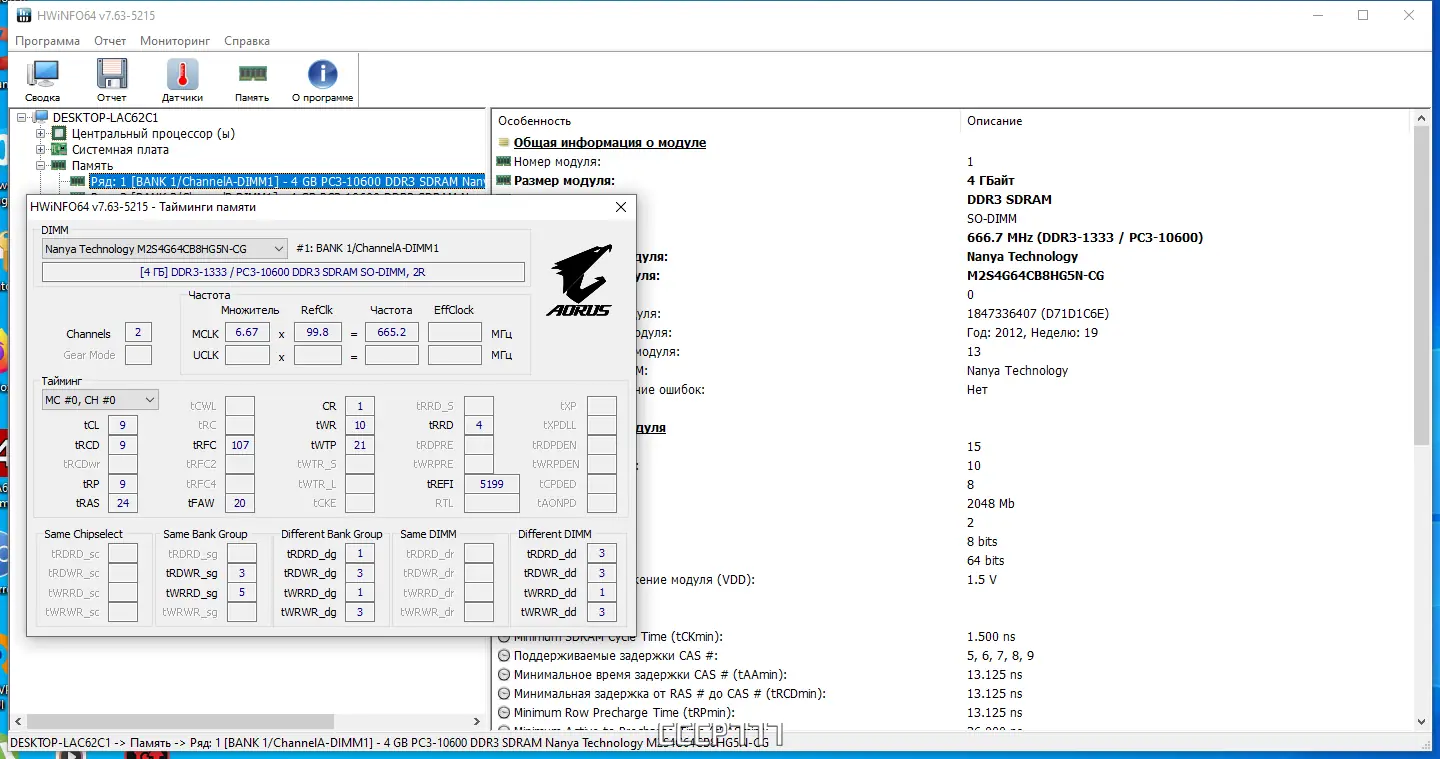This screenshot has height=759, width=1440.
Task: Click the HWiNFO64 app icon in title bar
Action: [x=23, y=15]
